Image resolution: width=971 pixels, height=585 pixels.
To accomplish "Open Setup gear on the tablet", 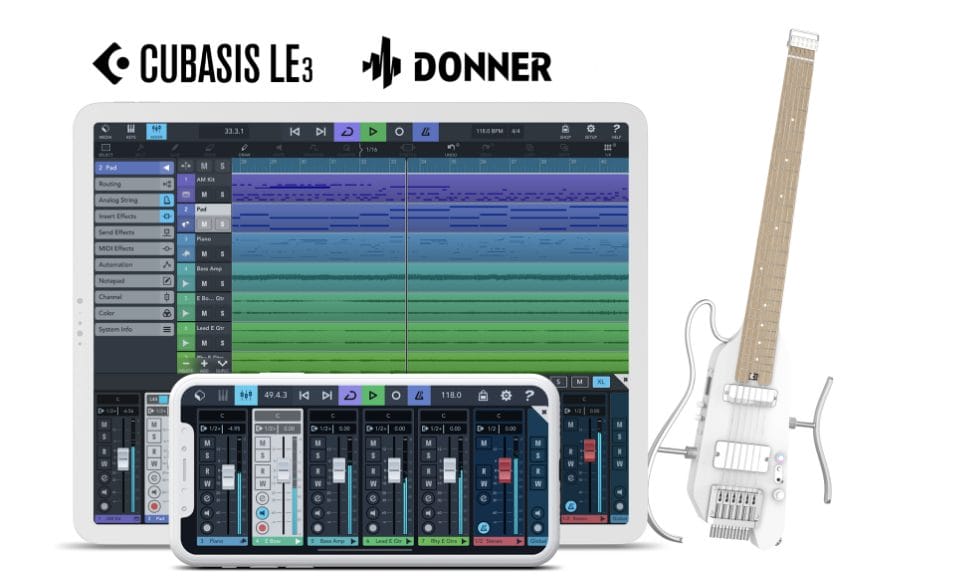I will pos(590,132).
